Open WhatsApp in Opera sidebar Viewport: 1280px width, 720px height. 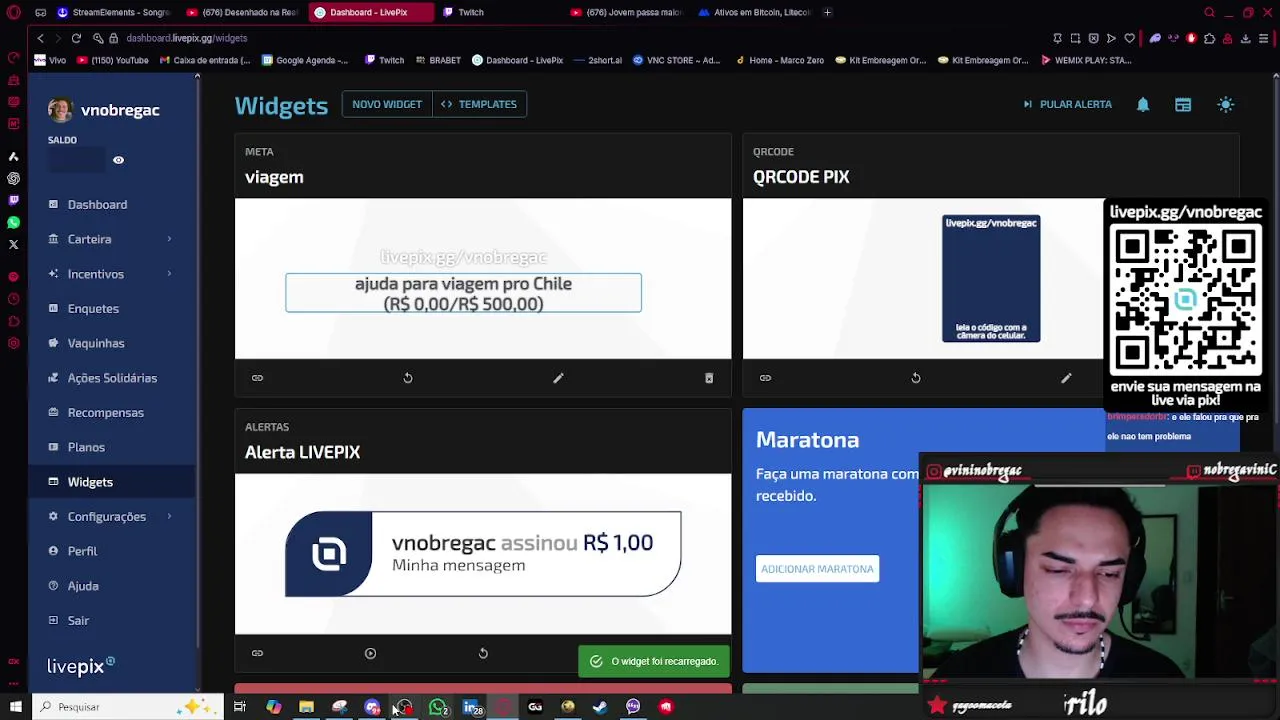tap(13, 222)
